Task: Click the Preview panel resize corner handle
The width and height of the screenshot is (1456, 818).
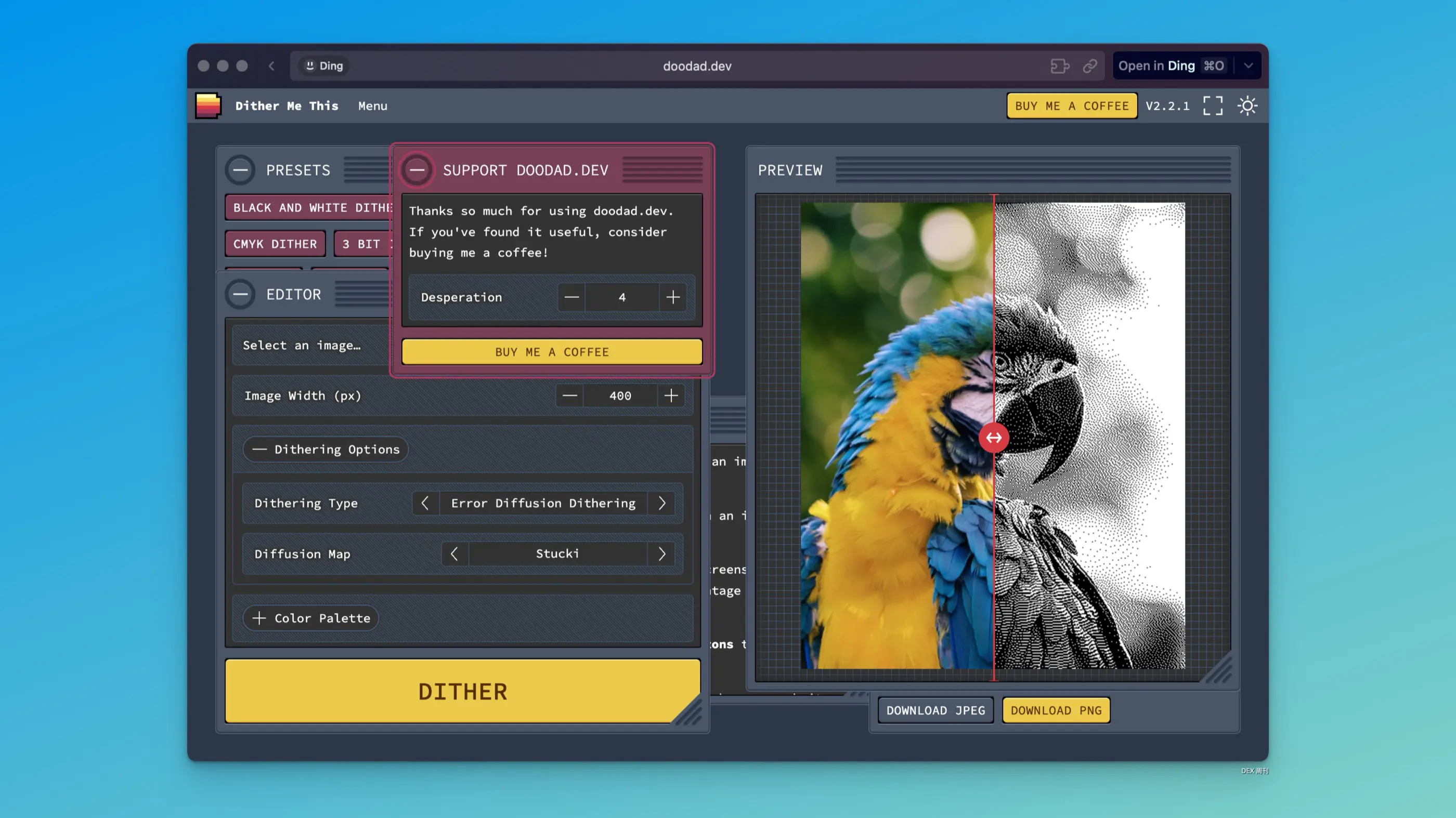Action: coord(1217,669)
